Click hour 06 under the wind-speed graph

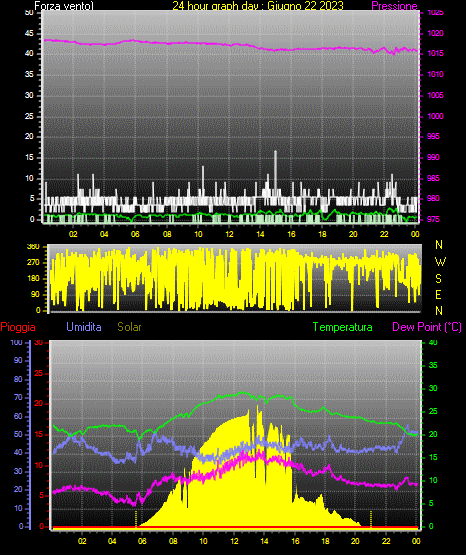tap(135, 234)
